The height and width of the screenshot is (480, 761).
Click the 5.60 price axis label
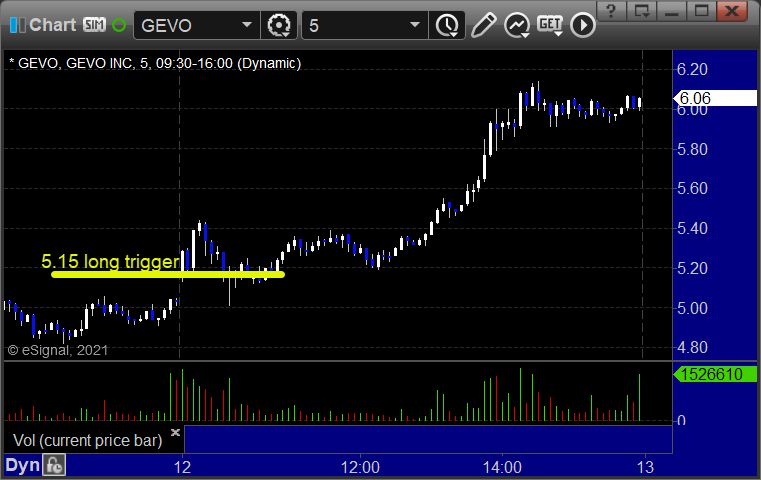point(692,188)
